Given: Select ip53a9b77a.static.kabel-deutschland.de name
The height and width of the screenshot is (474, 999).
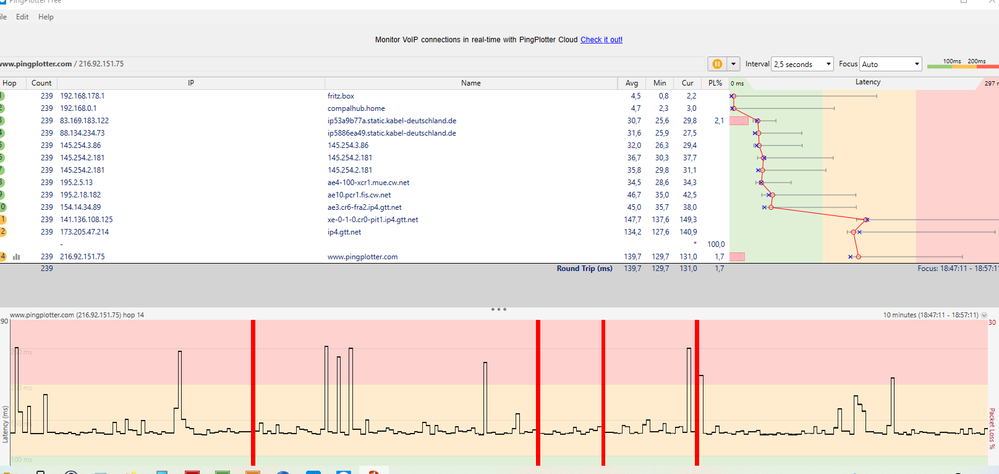Looking at the screenshot, I should tap(392, 120).
